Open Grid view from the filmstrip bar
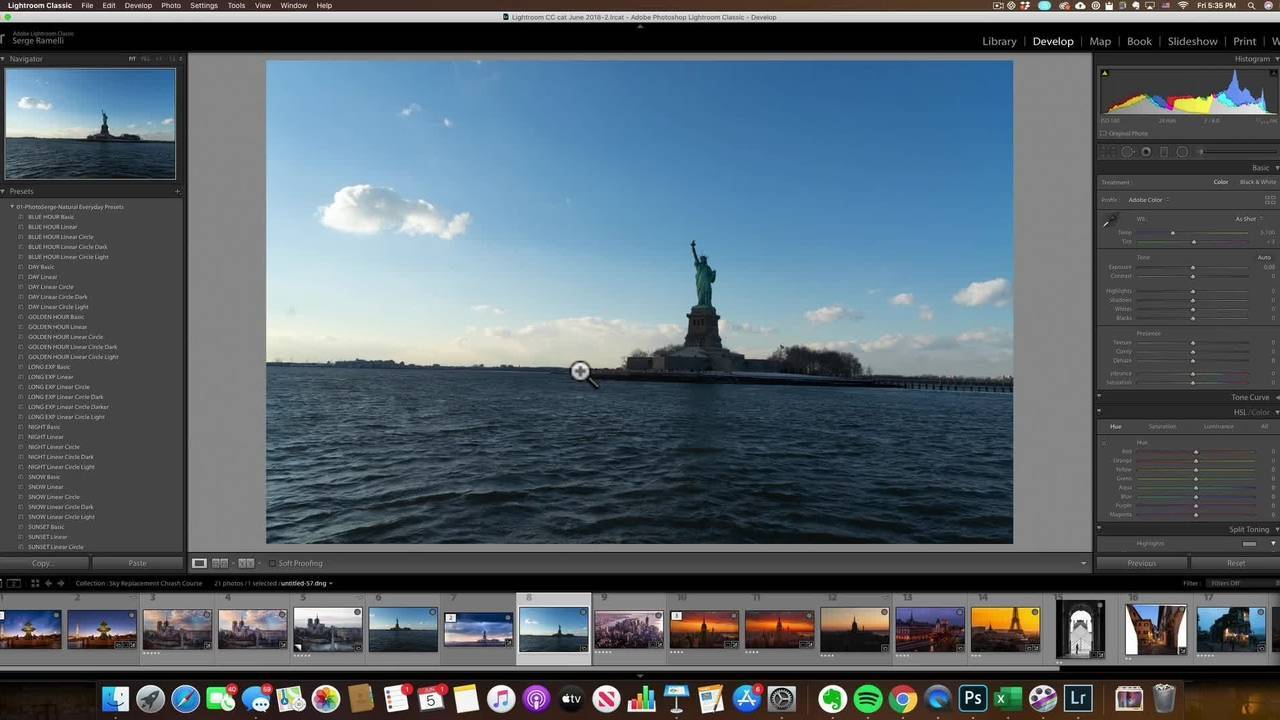 click(34, 583)
